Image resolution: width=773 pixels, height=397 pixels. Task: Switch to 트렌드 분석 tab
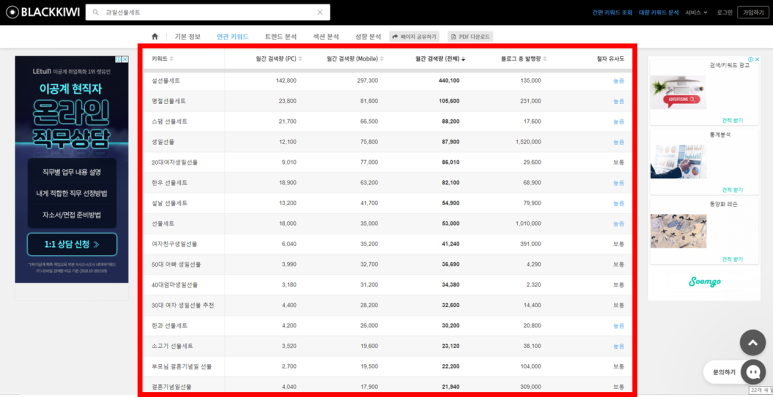pos(281,36)
